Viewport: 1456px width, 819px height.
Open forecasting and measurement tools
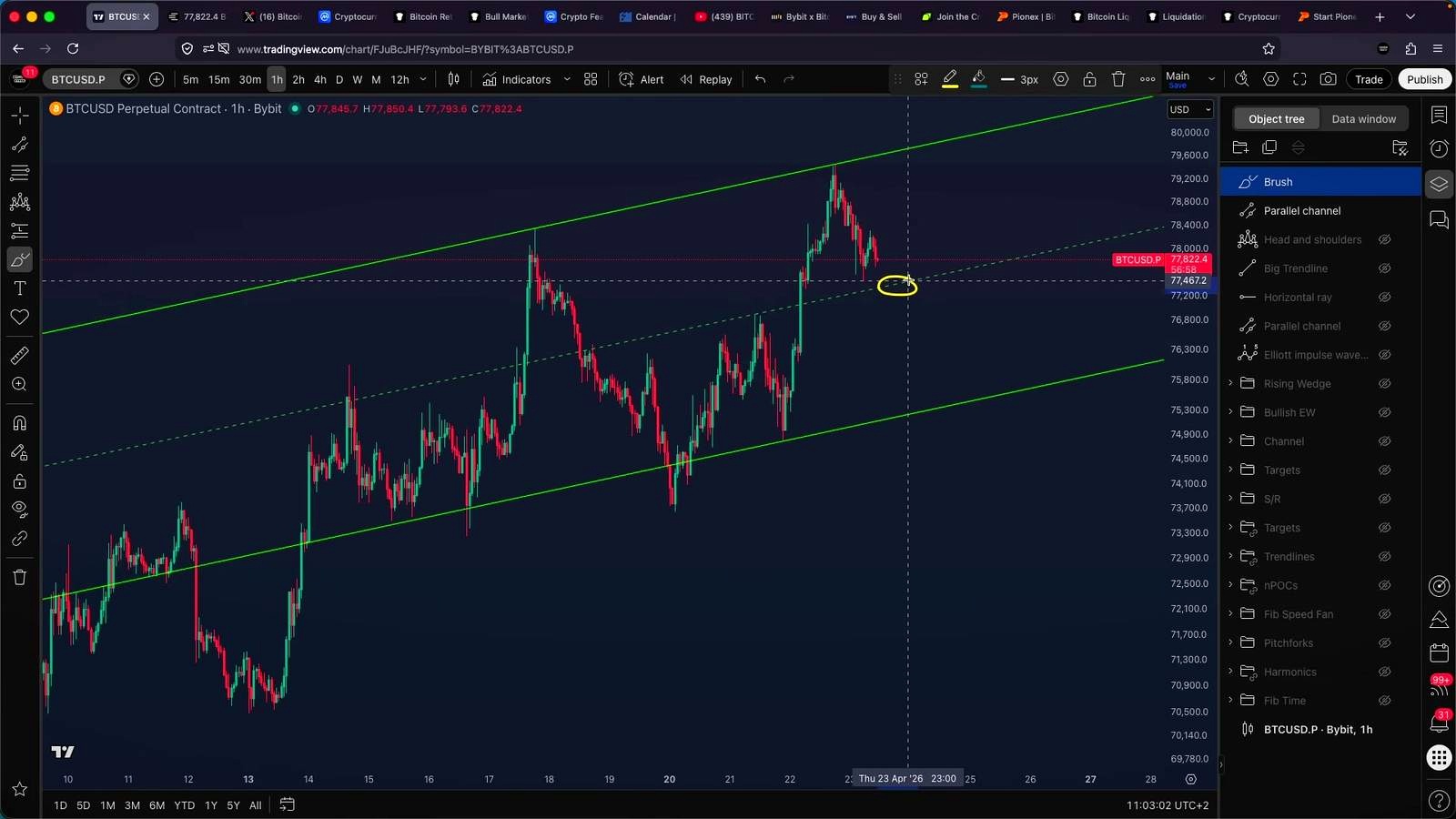coord(20,231)
